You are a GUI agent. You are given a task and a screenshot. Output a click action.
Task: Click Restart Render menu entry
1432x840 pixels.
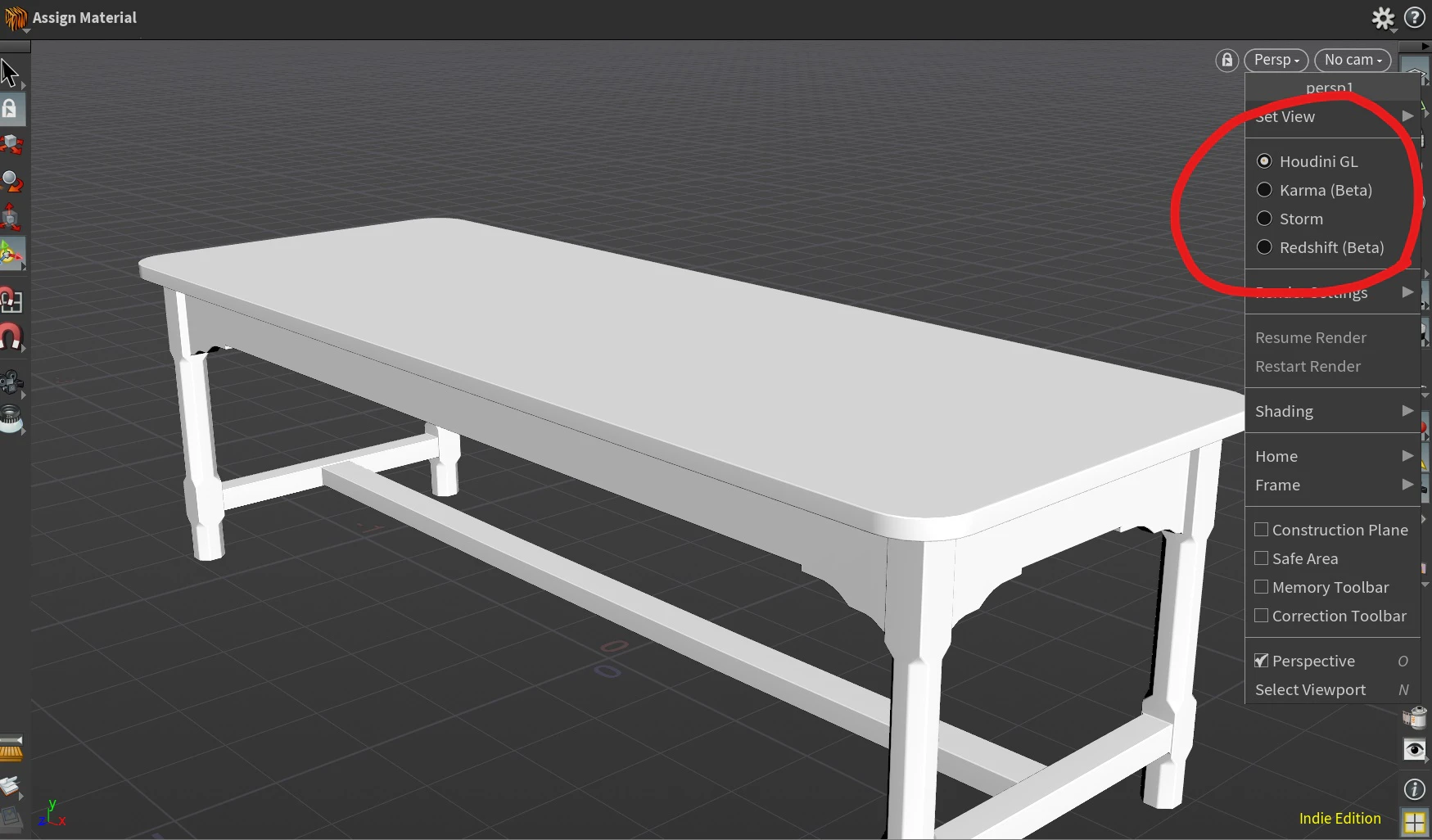pyautogui.click(x=1332, y=366)
